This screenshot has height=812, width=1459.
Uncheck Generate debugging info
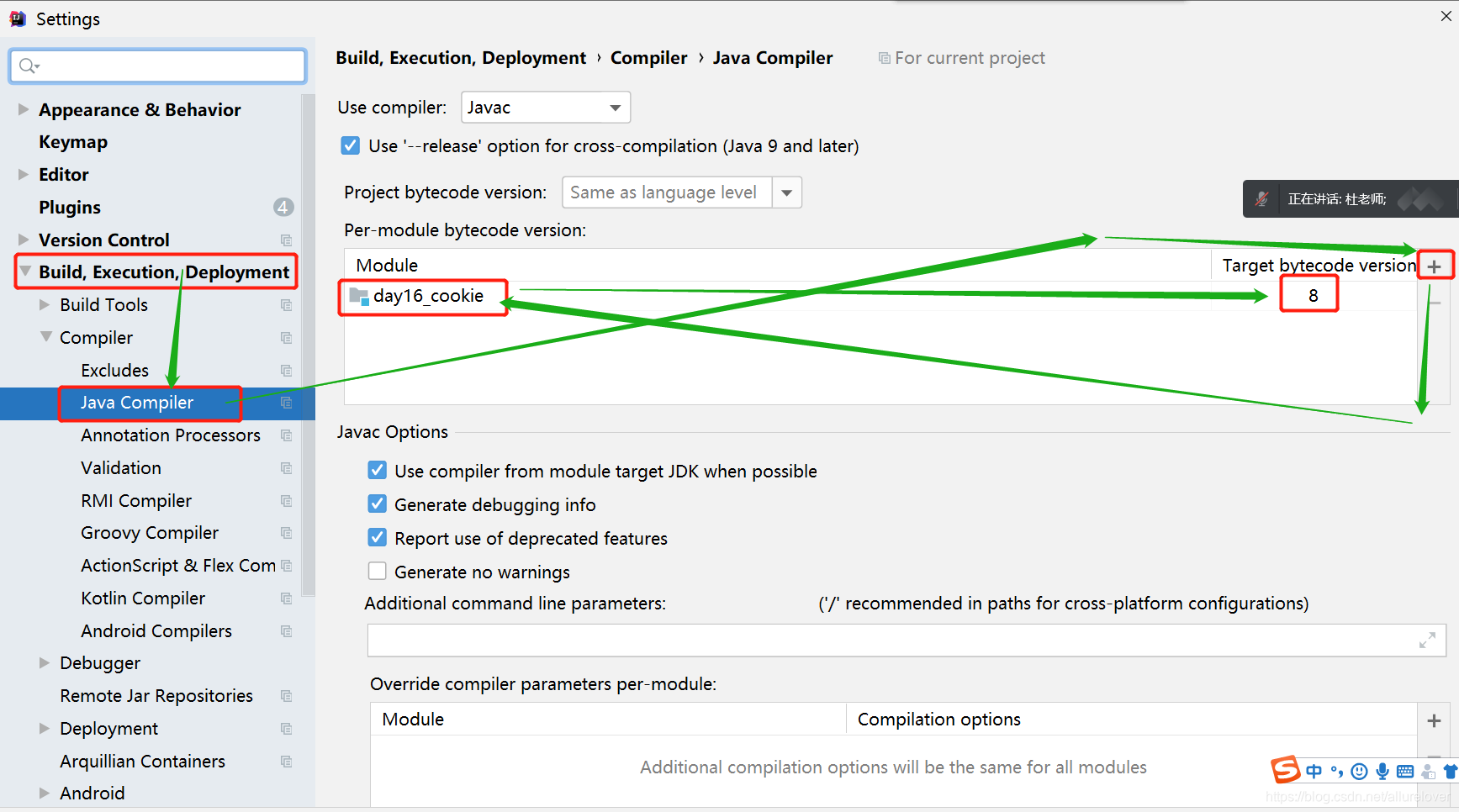point(378,504)
